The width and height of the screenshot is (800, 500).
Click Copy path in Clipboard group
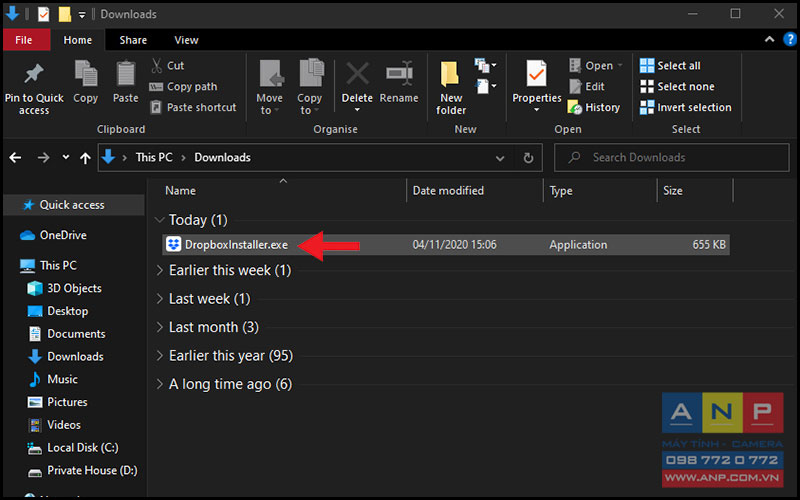point(183,86)
